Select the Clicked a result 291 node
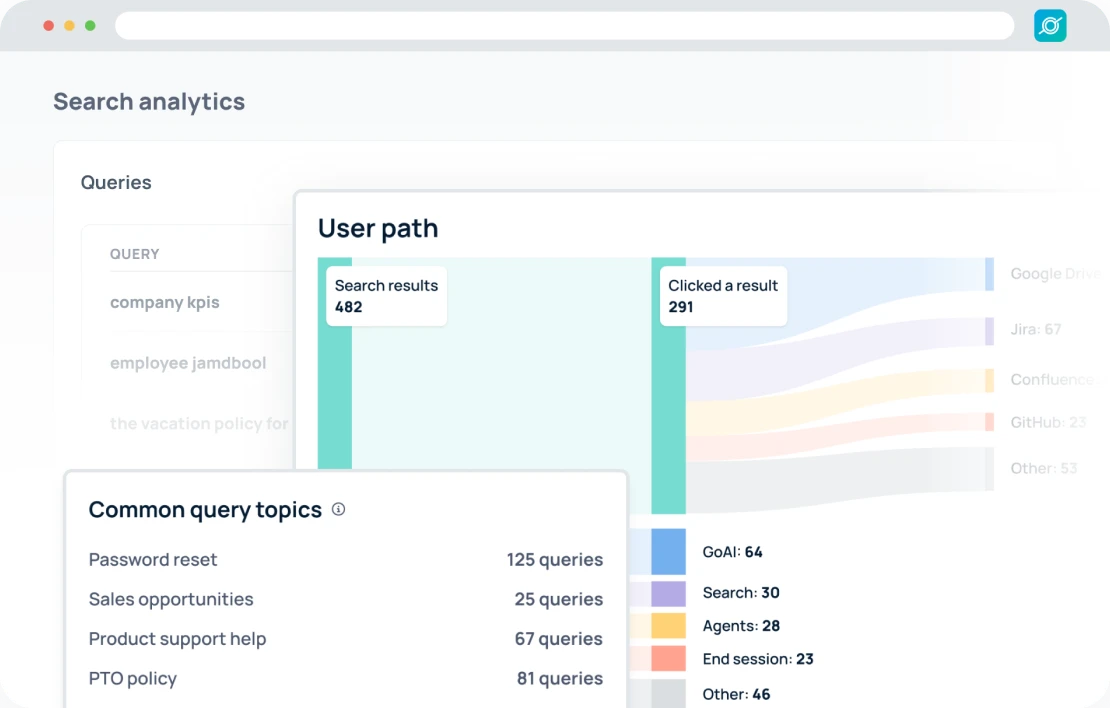Screen dimensions: 1110x708 coord(723,296)
